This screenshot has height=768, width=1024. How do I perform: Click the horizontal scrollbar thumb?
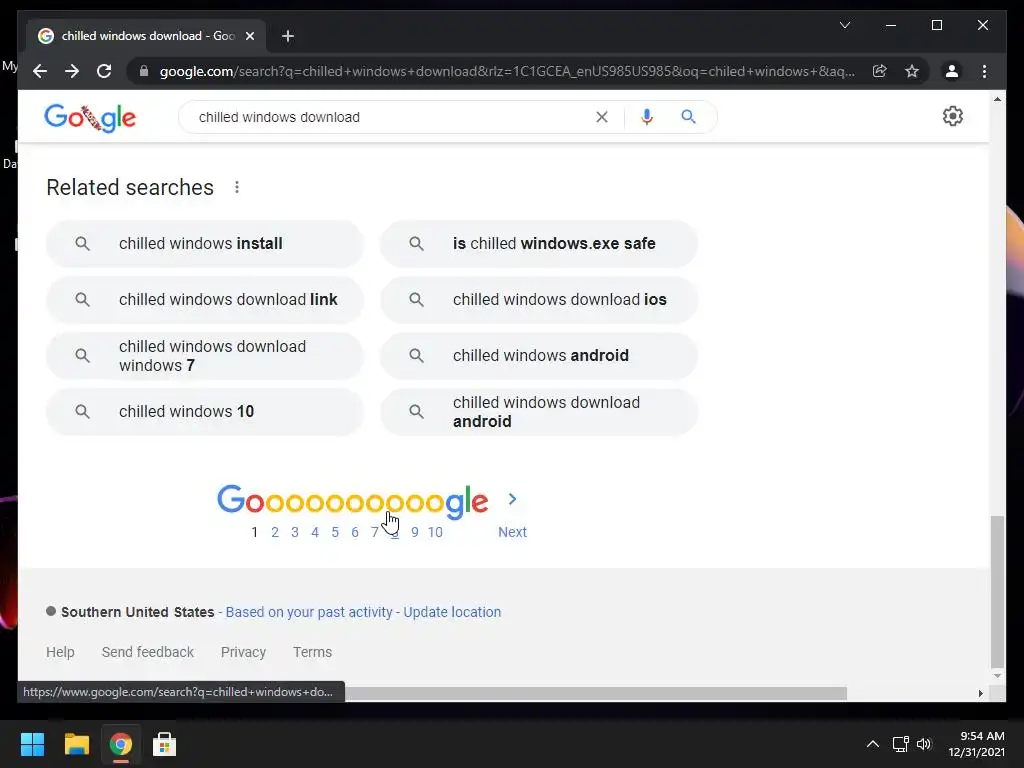click(596, 693)
